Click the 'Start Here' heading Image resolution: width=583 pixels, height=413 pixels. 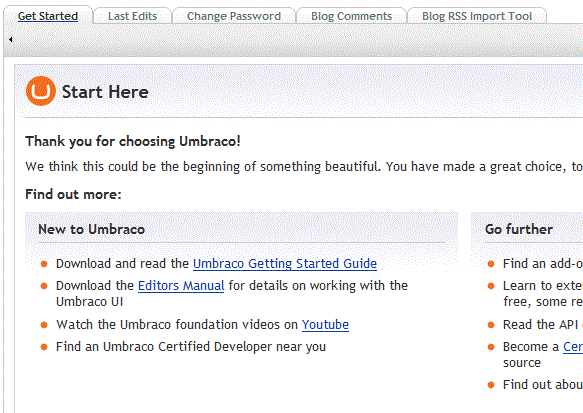coord(105,92)
